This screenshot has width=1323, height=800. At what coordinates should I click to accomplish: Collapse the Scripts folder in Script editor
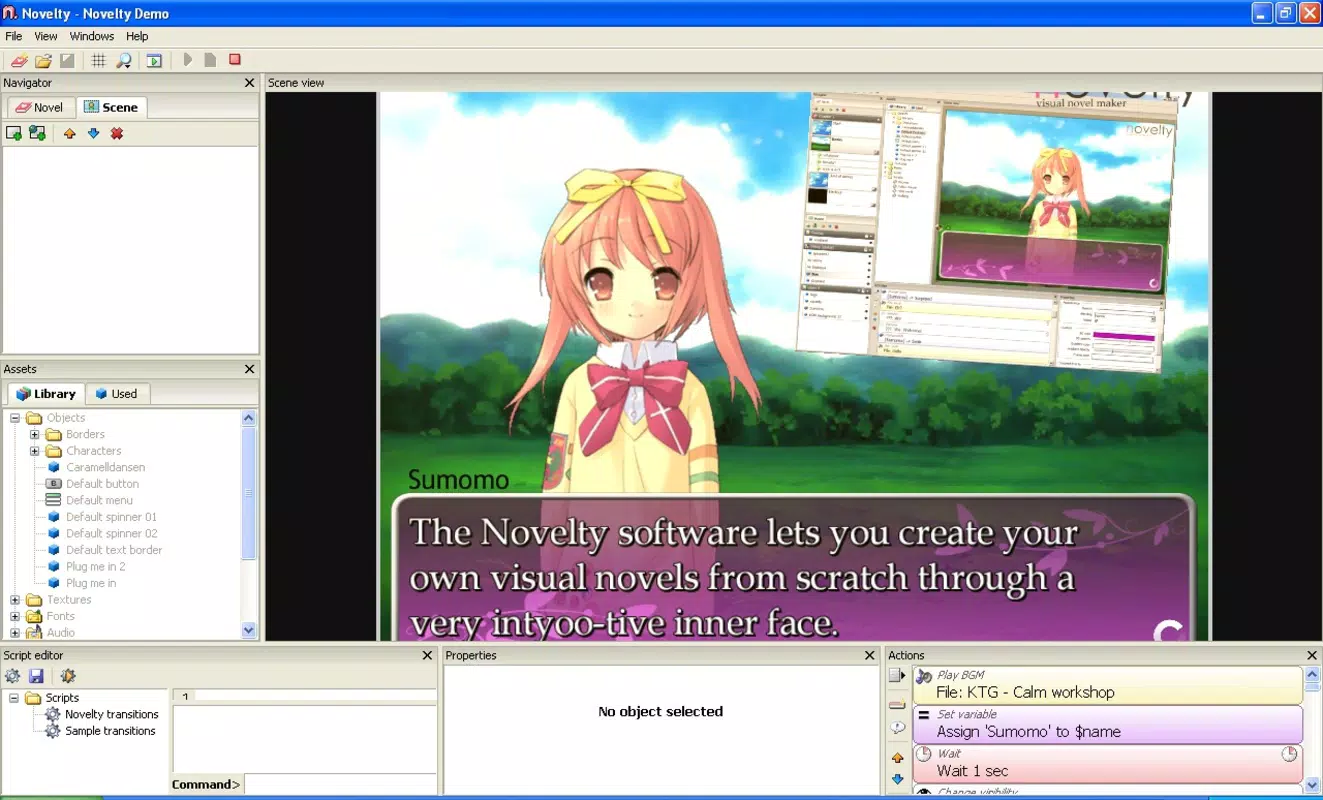coord(14,698)
